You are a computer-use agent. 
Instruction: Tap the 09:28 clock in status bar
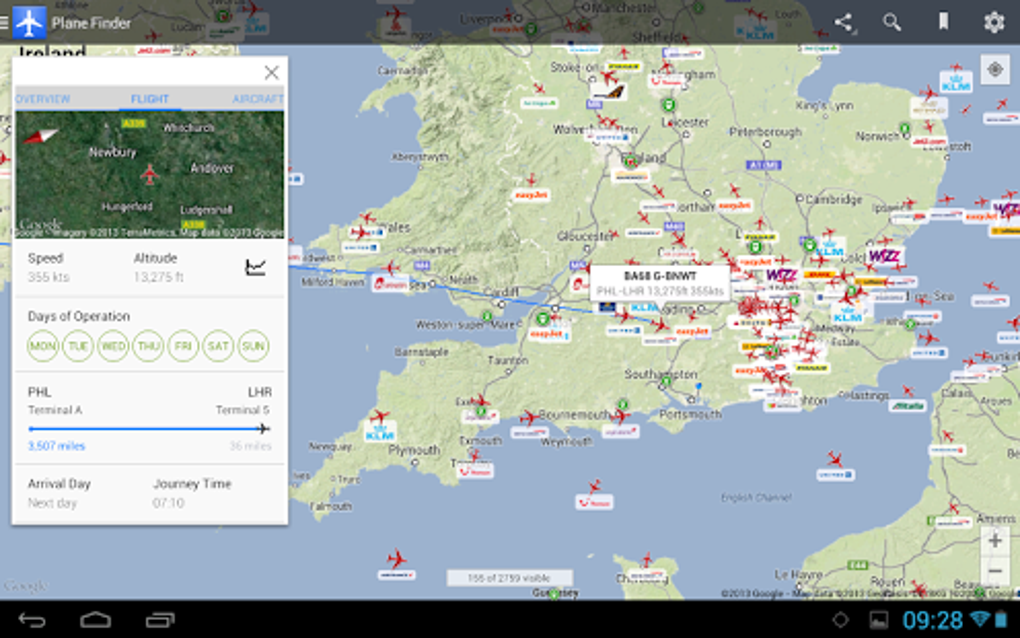pyautogui.click(x=933, y=620)
